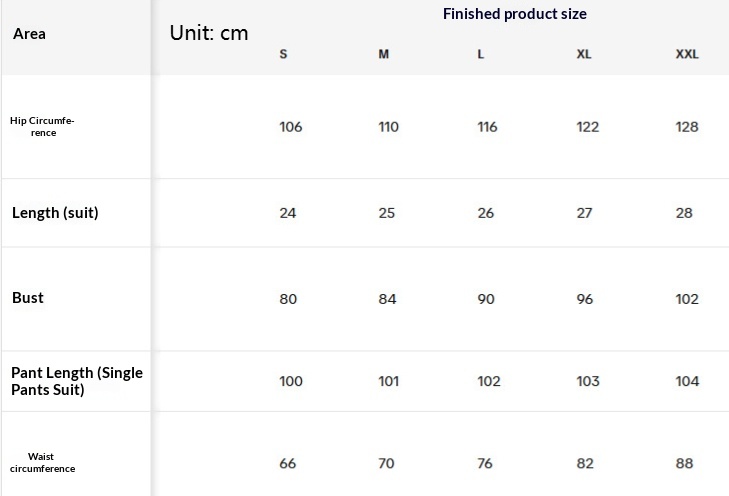Select hip circumference value 106 for S

coord(290,127)
